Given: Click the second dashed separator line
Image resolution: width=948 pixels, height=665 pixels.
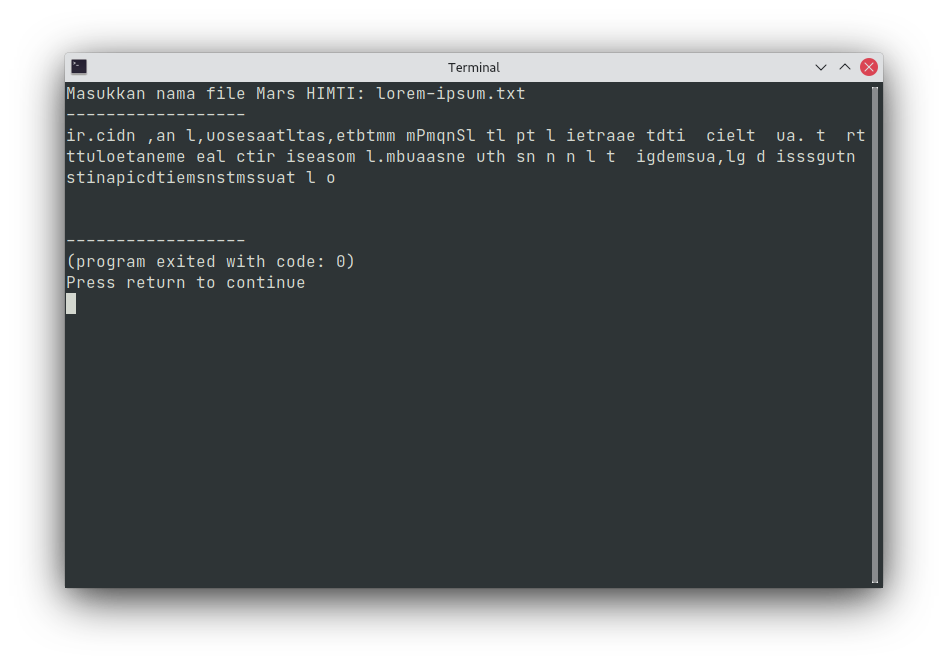Looking at the screenshot, I should click(x=156, y=241).
